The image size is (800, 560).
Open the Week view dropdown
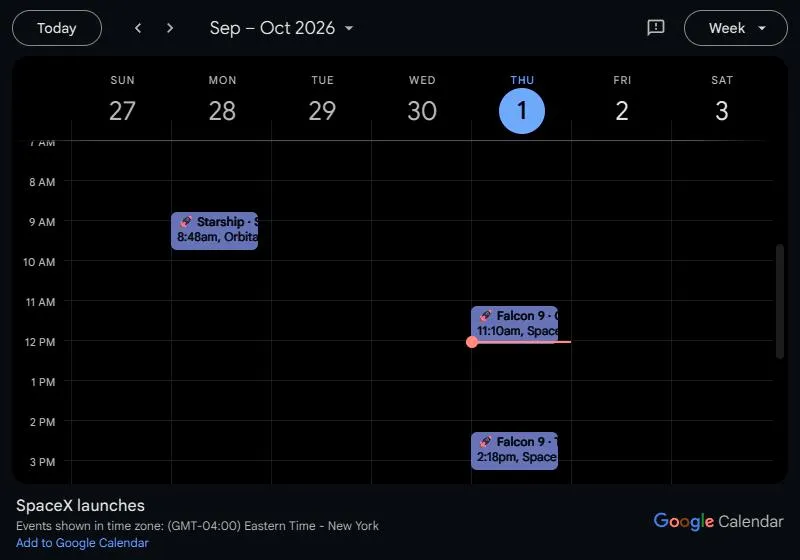click(736, 28)
